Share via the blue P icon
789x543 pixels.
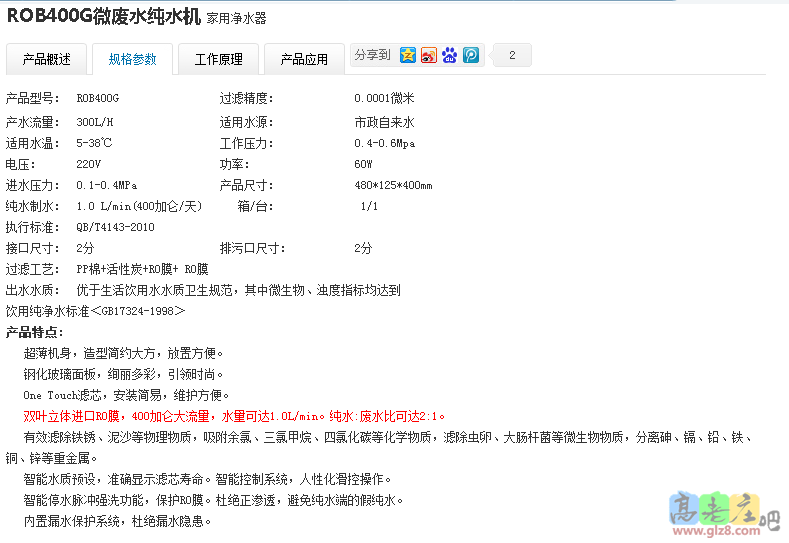pyautogui.click(x=471, y=55)
